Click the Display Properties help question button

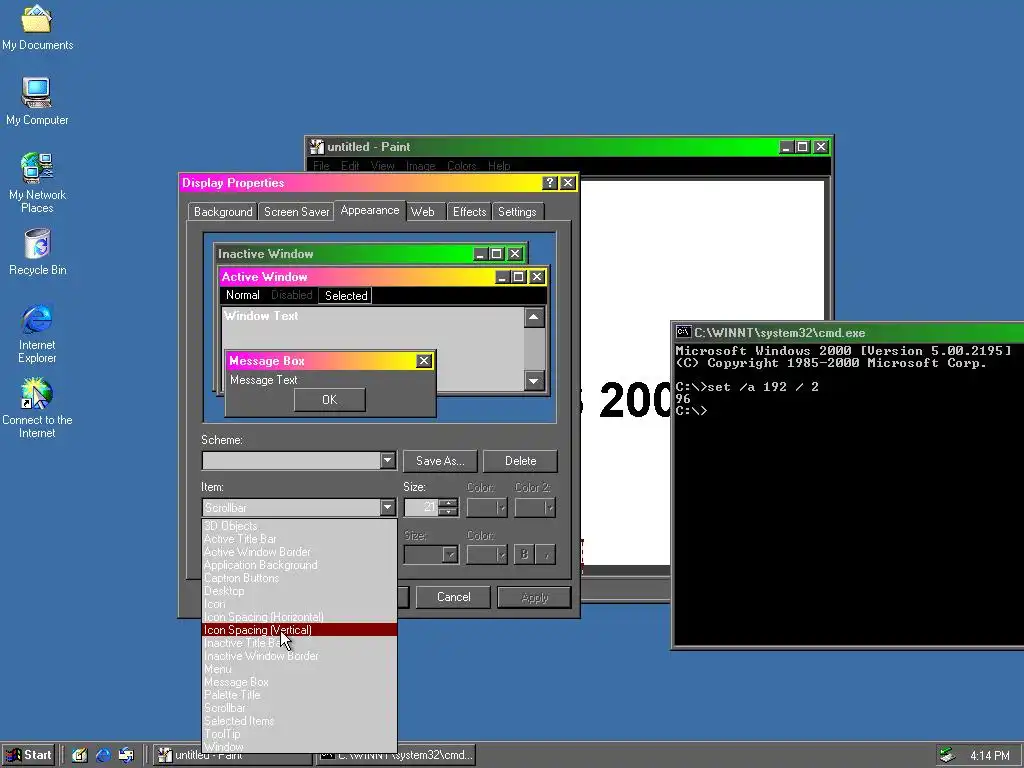(550, 183)
